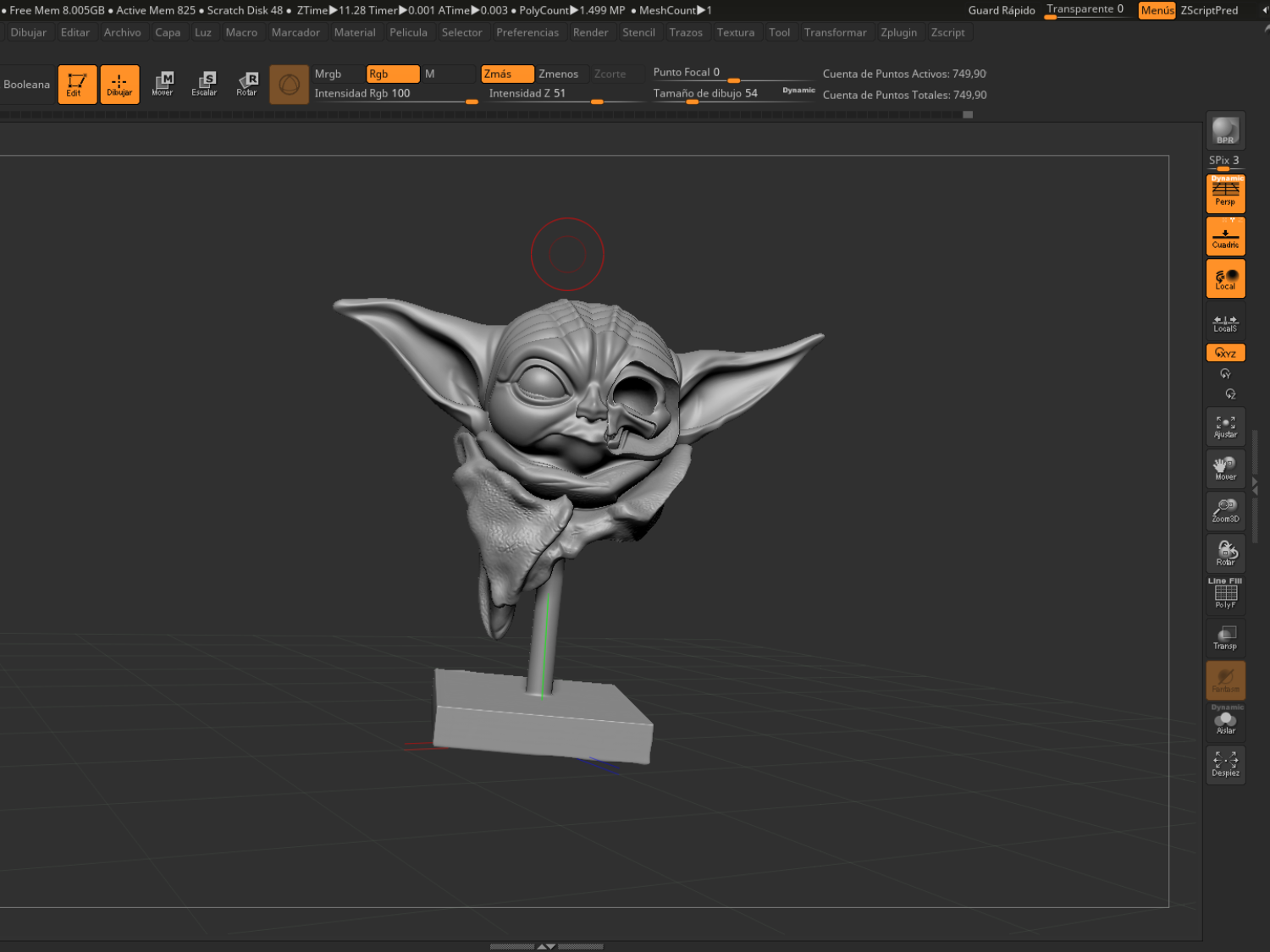The width and height of the screenshot is (1270, 952).
Task: Render with the BPR button
Action: coord(1225,130)
